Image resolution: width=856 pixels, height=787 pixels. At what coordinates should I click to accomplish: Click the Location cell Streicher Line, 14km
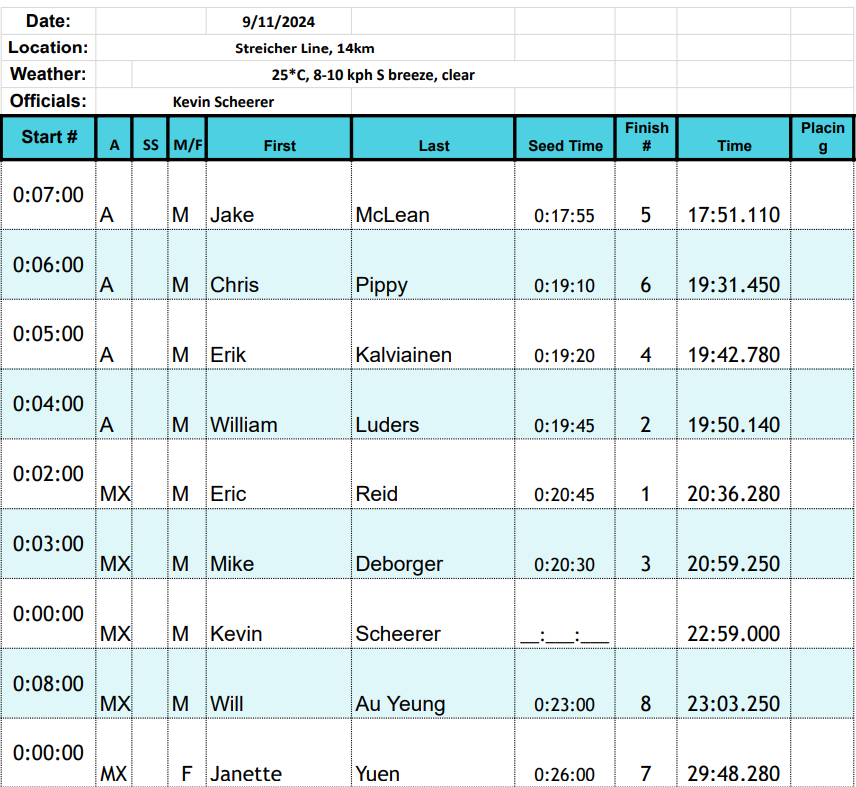305,48
